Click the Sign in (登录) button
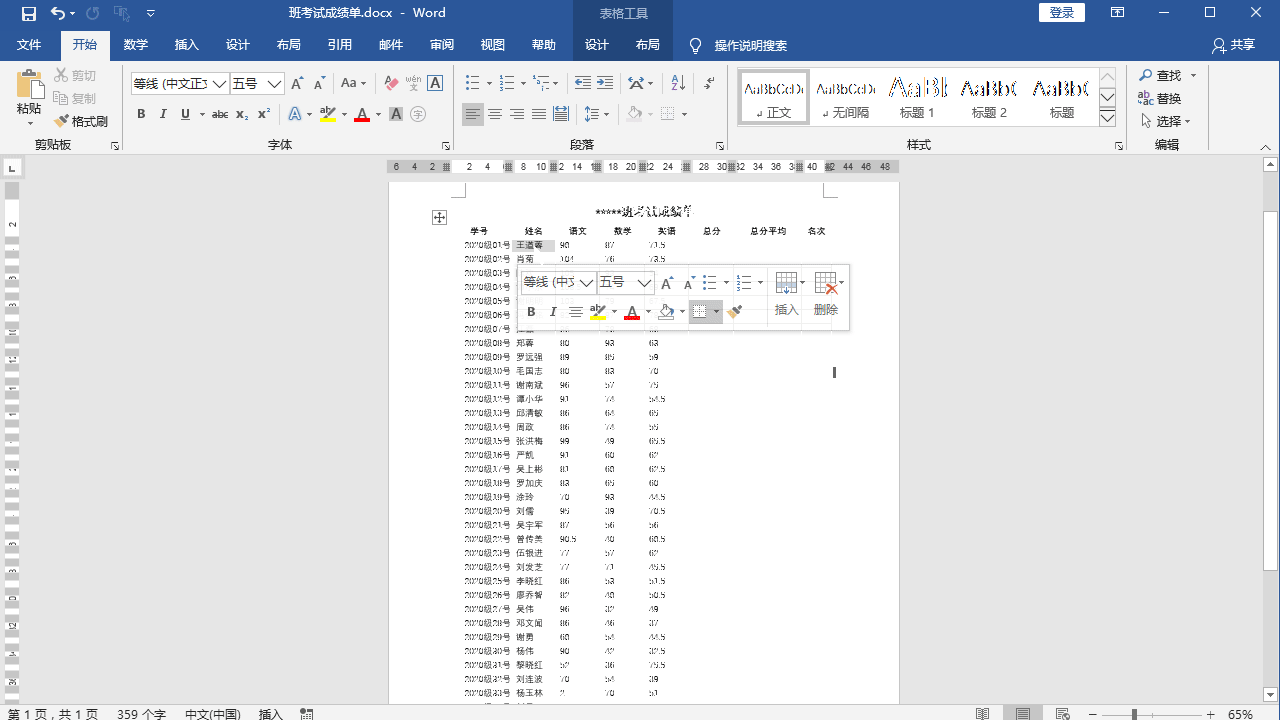 [x=1062, y=13]
